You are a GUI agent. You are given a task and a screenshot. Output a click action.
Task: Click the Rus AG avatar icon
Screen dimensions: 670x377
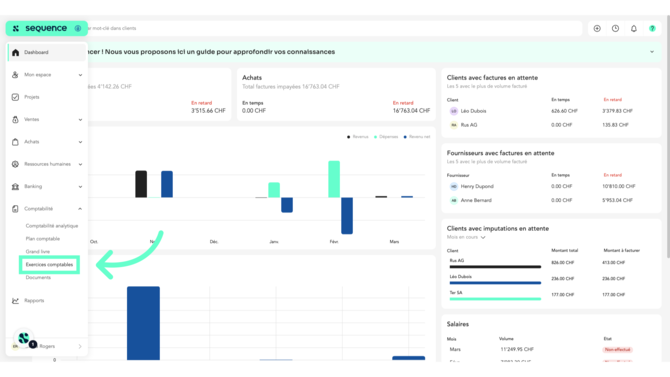coord(454,125)
